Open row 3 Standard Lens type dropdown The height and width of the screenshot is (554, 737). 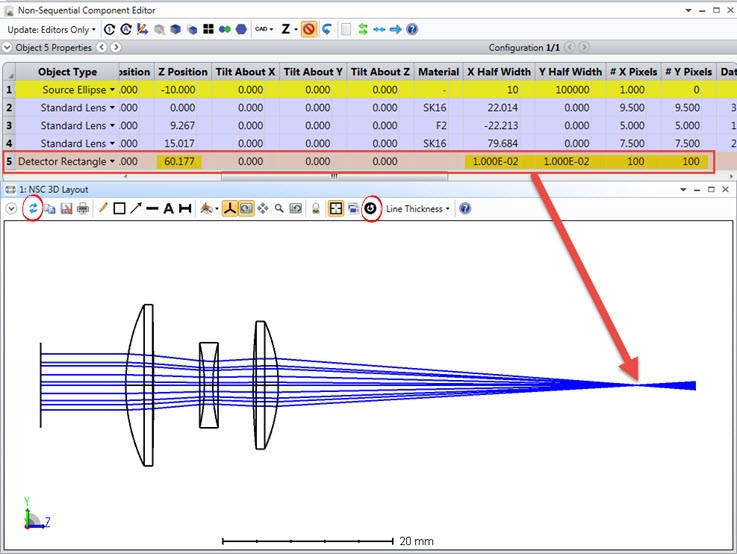click(x=112, y=125)
